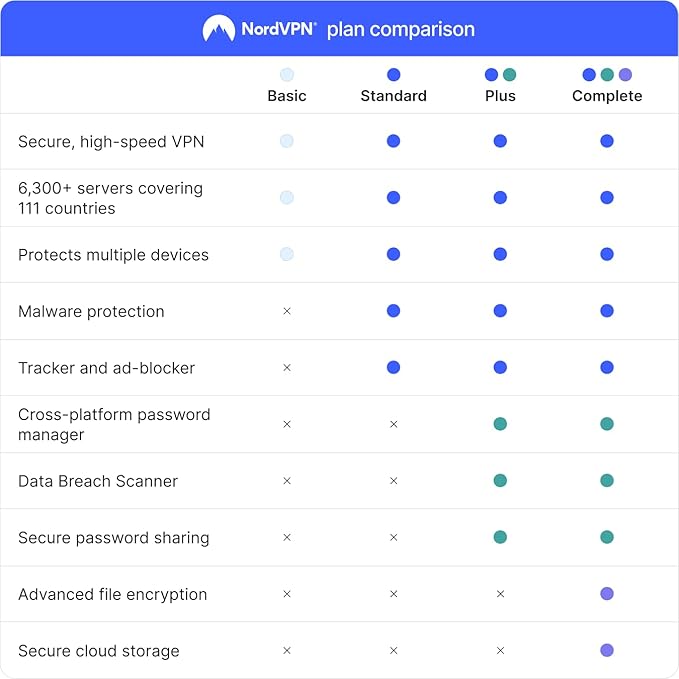Click Plus's green dot for Cross-platform password manager
This screenshot has width=679, height=679.
[500, 424]
